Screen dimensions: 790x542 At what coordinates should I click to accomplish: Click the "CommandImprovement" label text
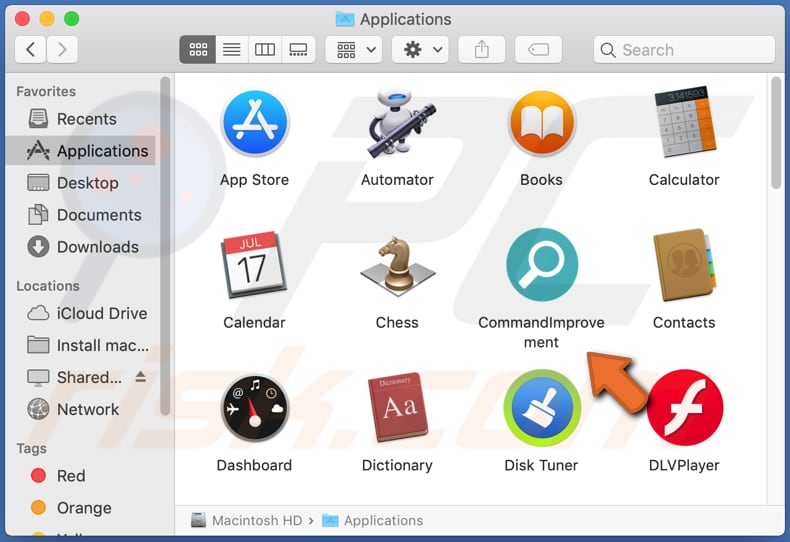542,332
